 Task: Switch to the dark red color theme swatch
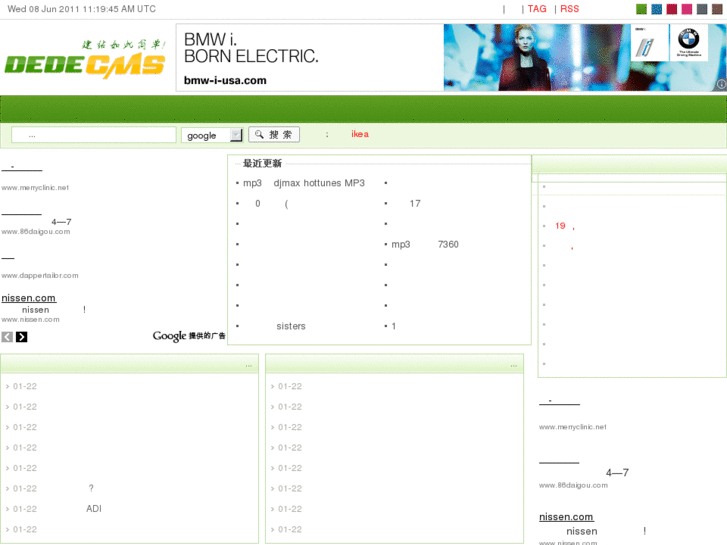coord(672,9)
